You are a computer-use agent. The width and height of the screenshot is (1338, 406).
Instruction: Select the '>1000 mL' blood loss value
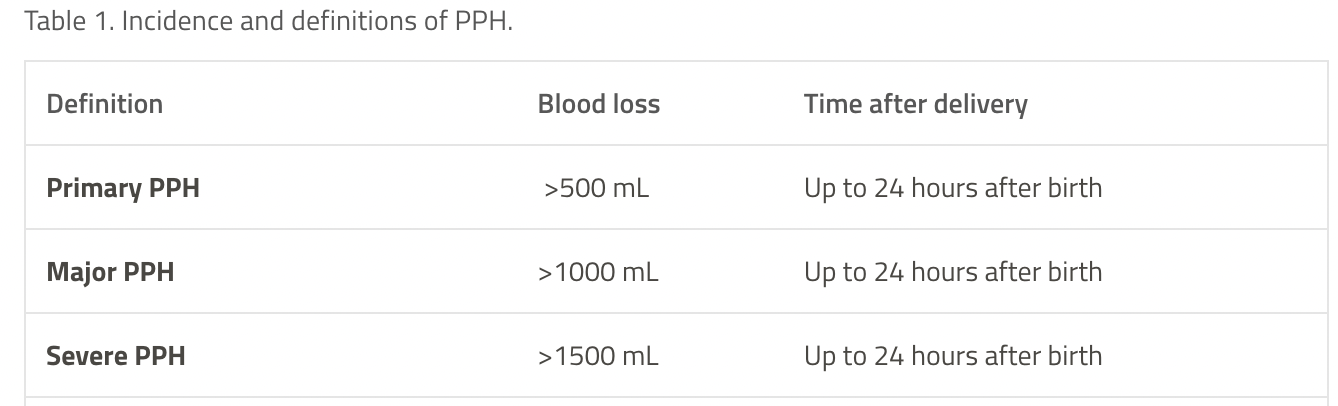tap(599, 272)
